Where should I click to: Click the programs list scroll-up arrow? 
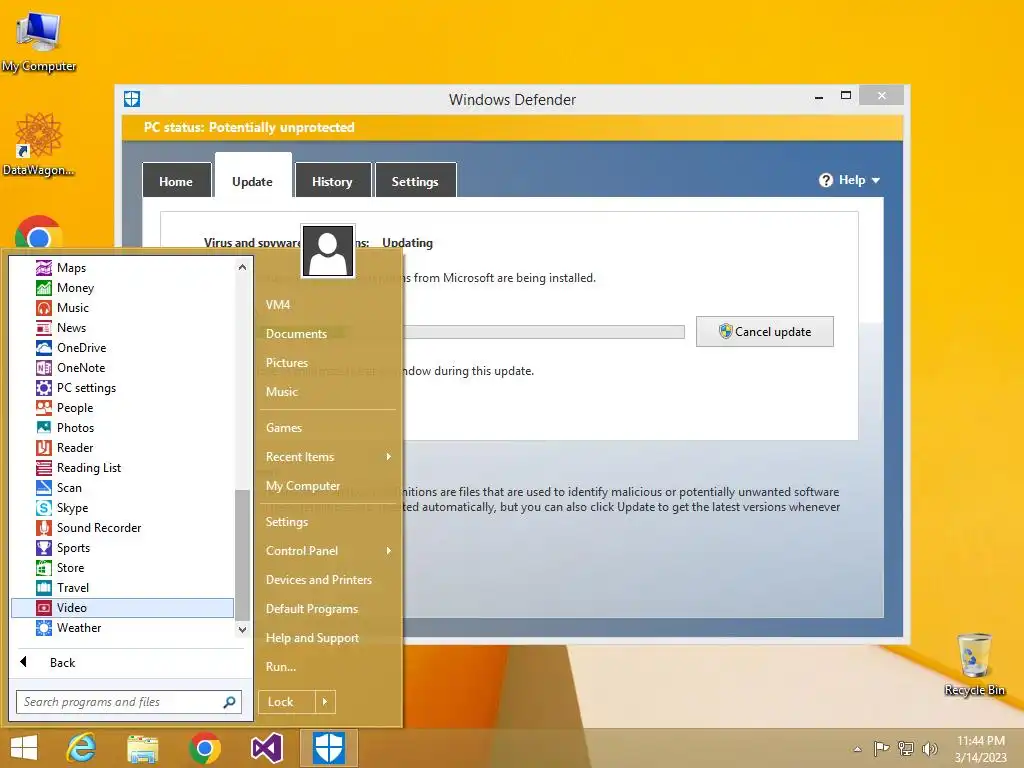(242, 267)
